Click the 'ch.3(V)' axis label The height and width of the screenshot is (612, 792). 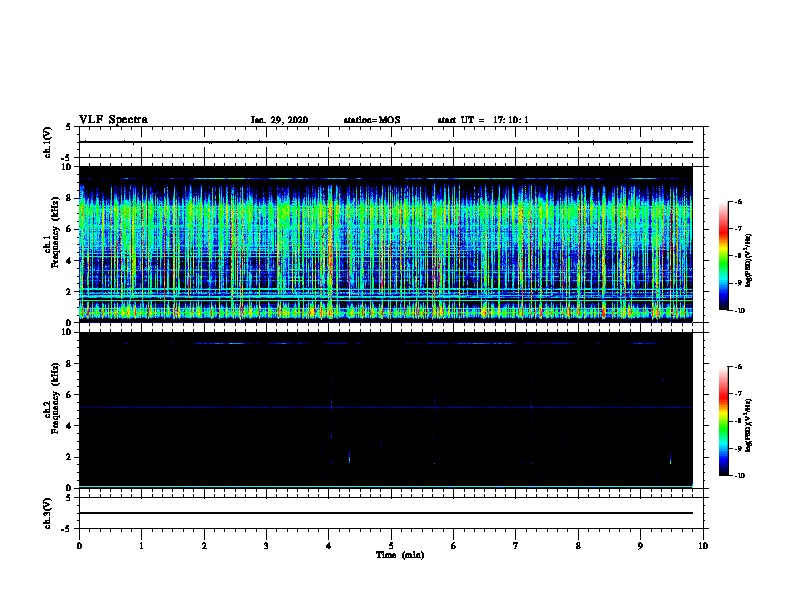point(47,513)
